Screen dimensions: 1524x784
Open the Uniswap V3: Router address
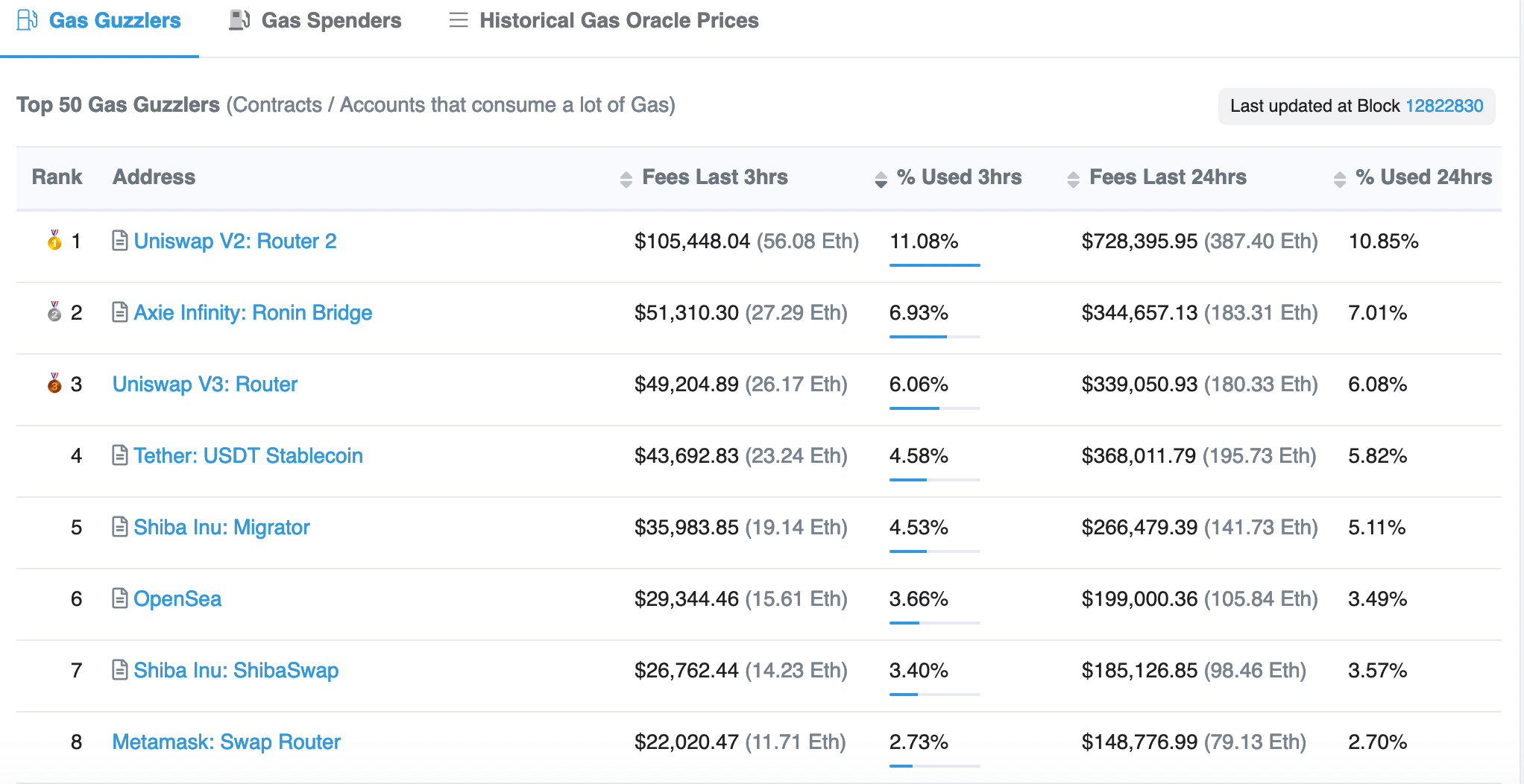pyautogui.click(x=205, y=384)
